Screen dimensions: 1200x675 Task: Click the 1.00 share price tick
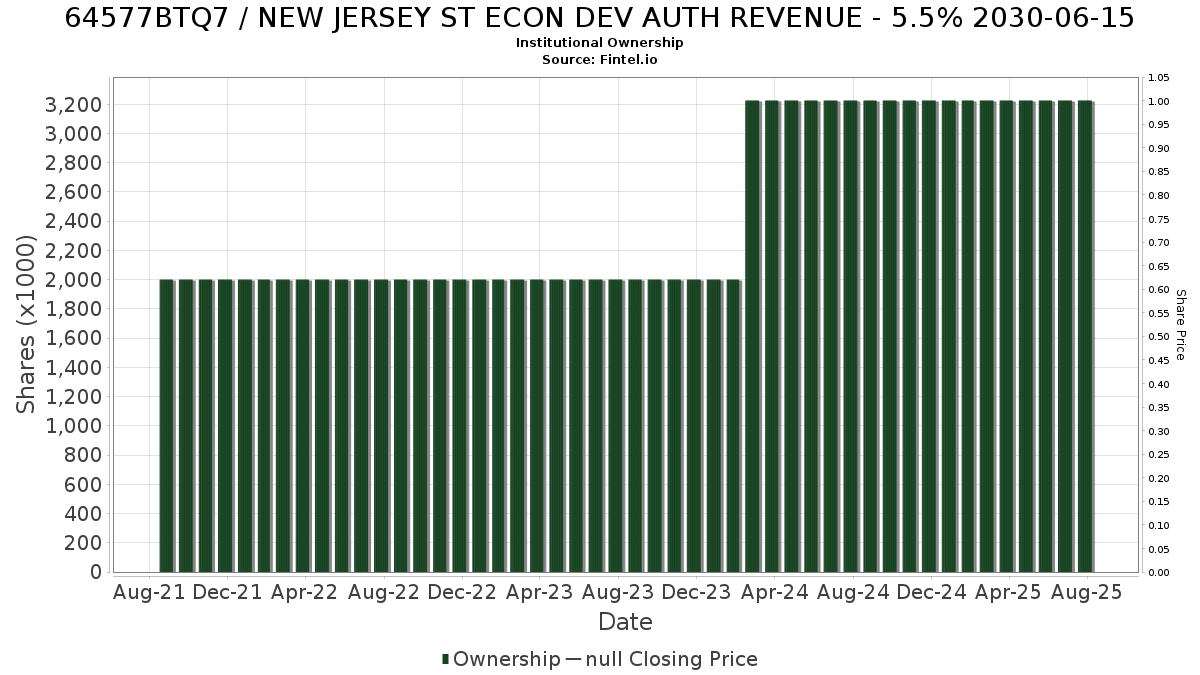coord(1159,101)
